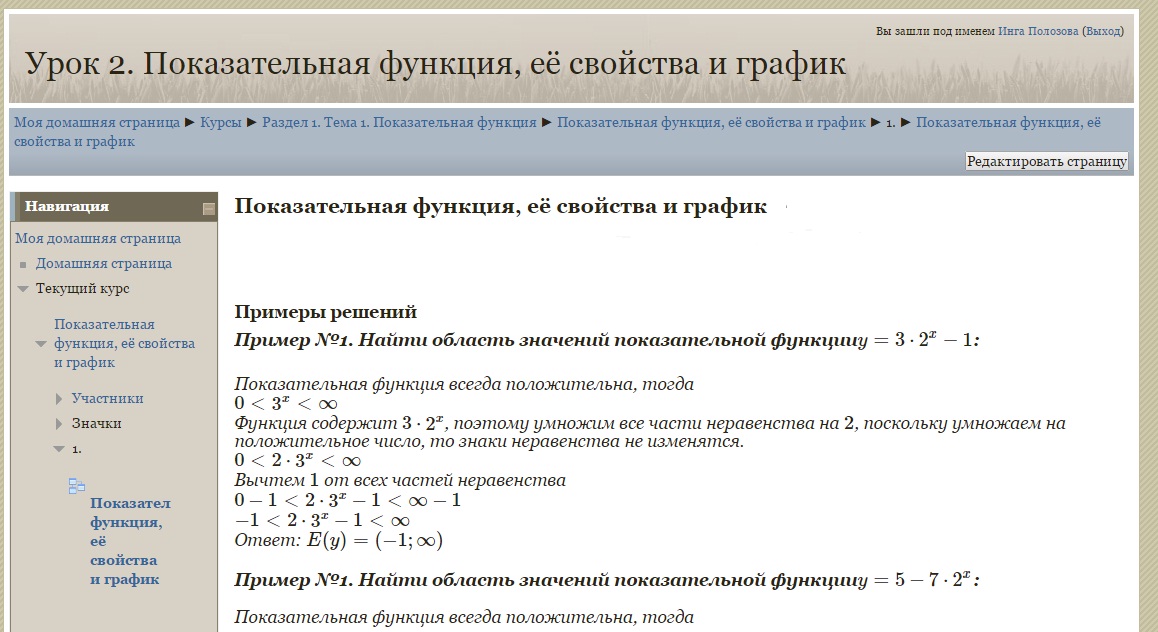Image resolution: width=1158 pixels, height=632 pixels.
Task: Click the example heading with y = 5 − 7·2ˣ
Action: pos(607,580)
